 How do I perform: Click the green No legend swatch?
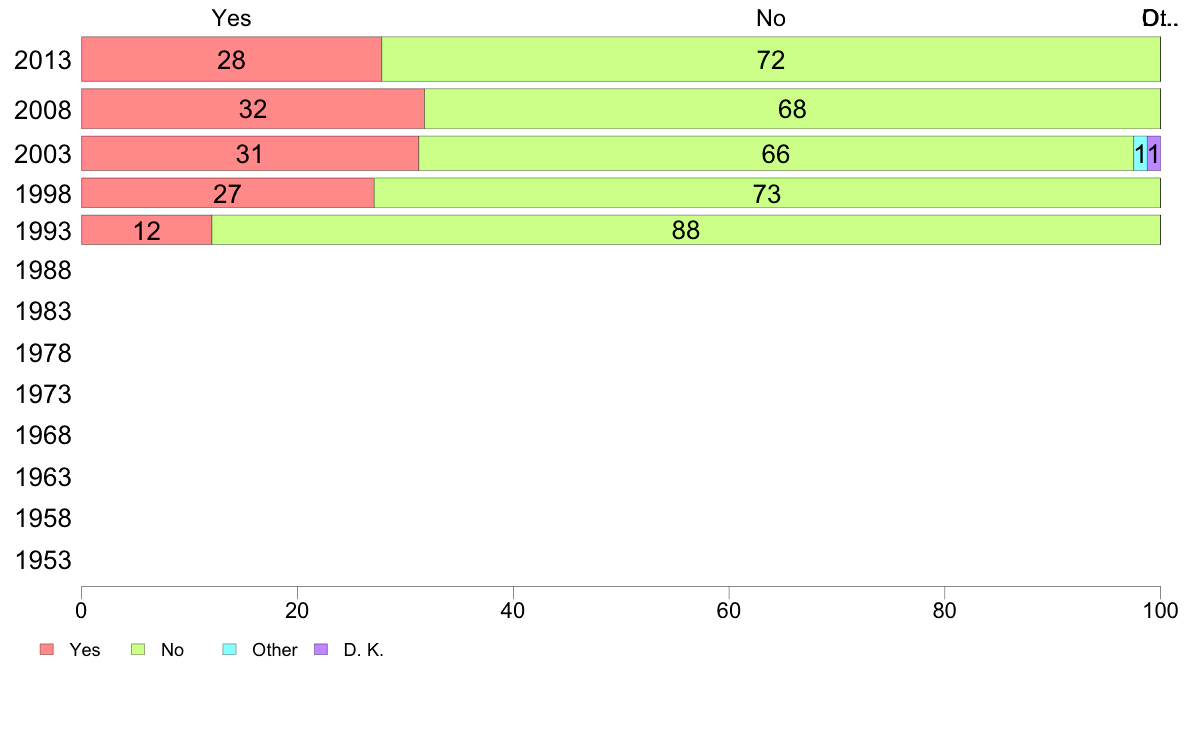138,649
